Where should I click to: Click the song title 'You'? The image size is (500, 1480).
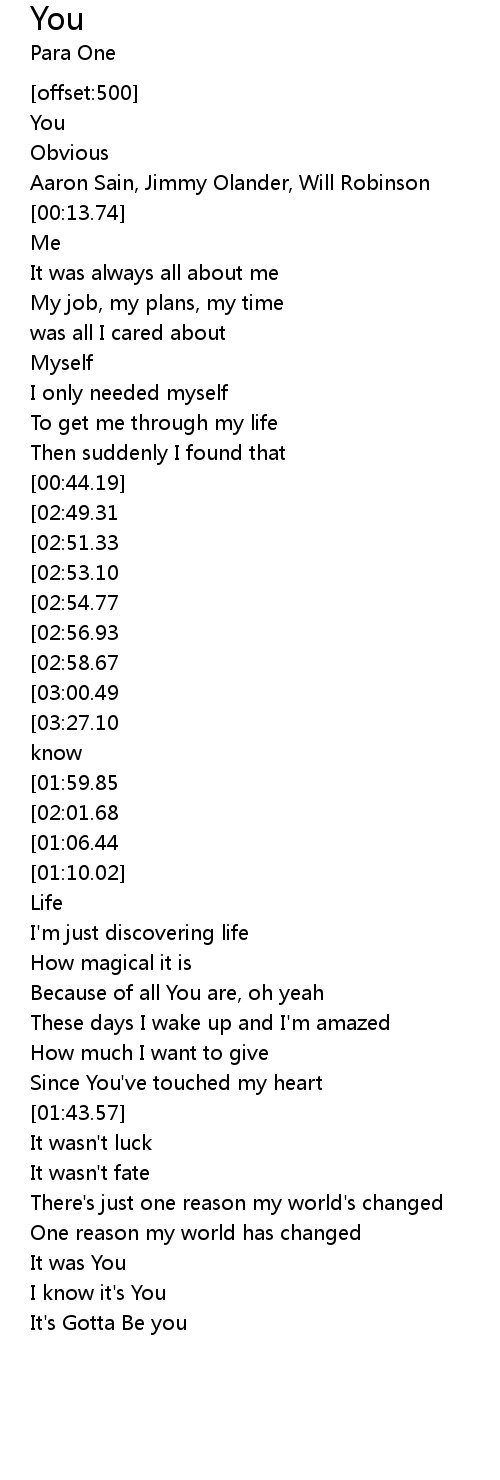(x=57, y=19)
